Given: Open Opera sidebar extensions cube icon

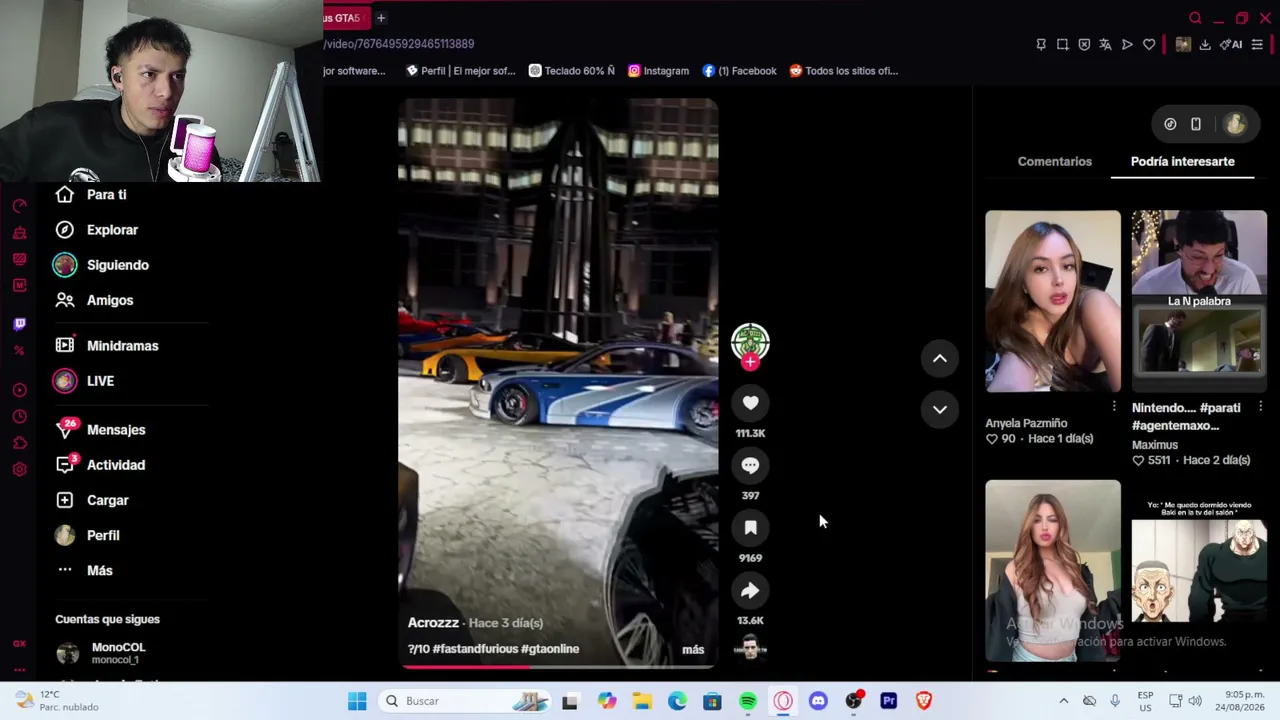Looking at the screenshot, I should click(19, 443).
